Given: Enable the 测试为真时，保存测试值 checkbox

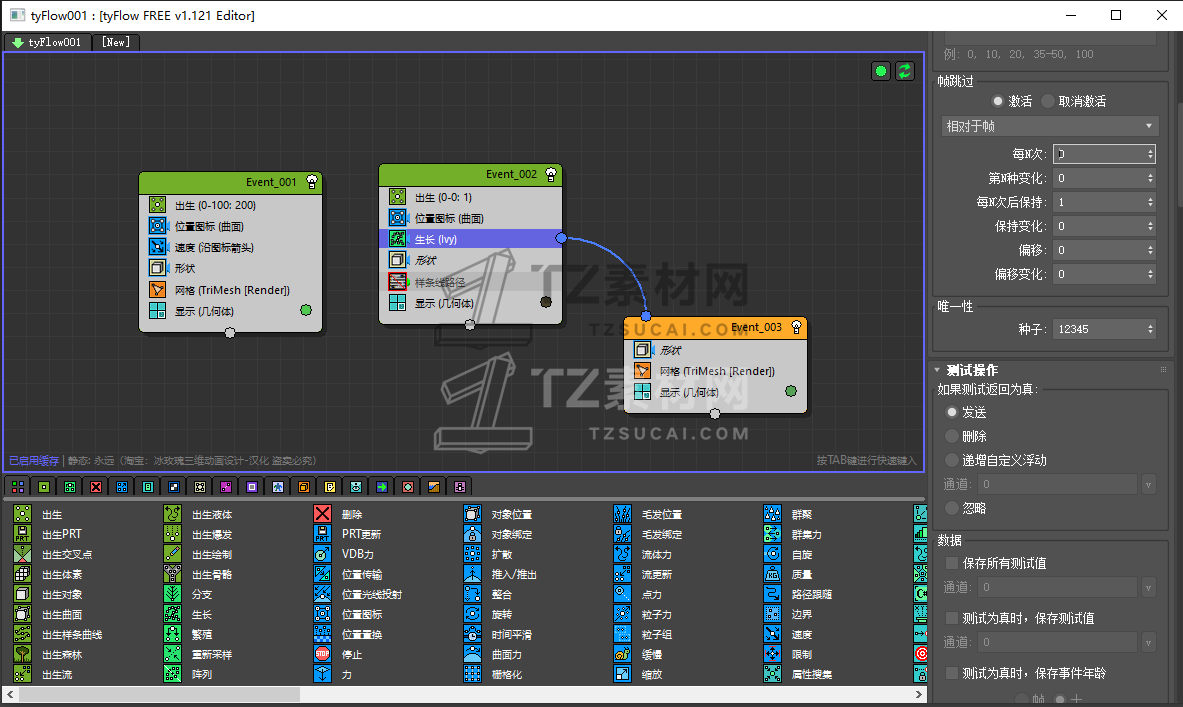Looking at the screenshot, I should pyautogui.click(x=952, y=618).
